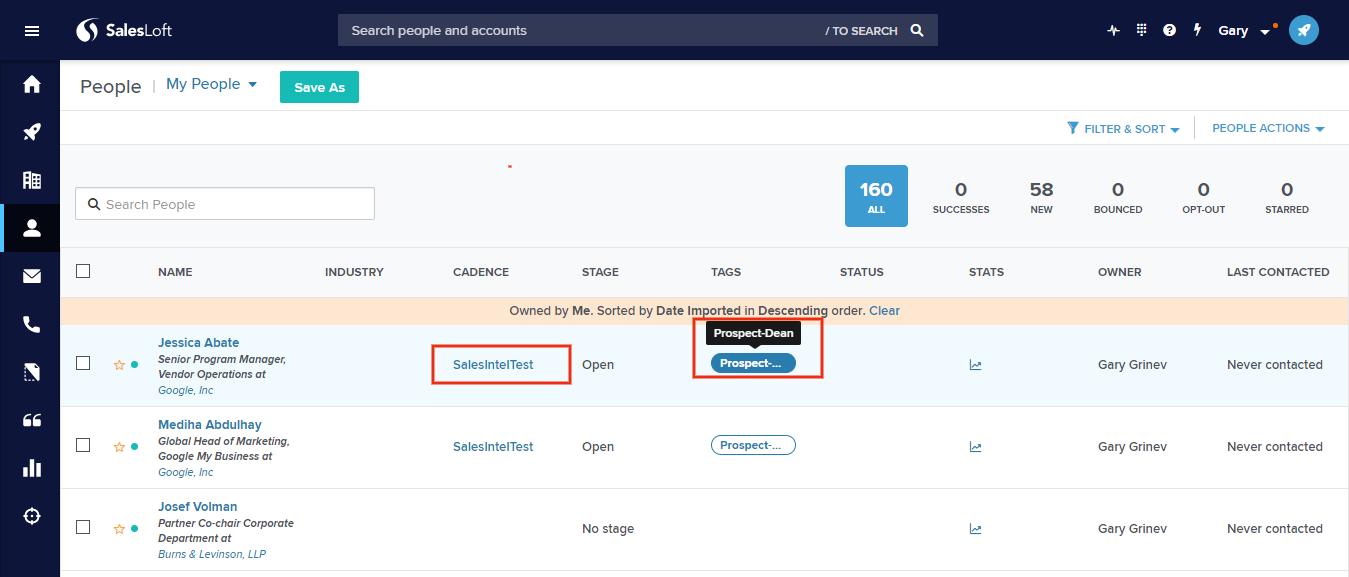This screenshot has height=577, width=1349.
Task: Select the Successes count tab
Action: click(961, 197)
